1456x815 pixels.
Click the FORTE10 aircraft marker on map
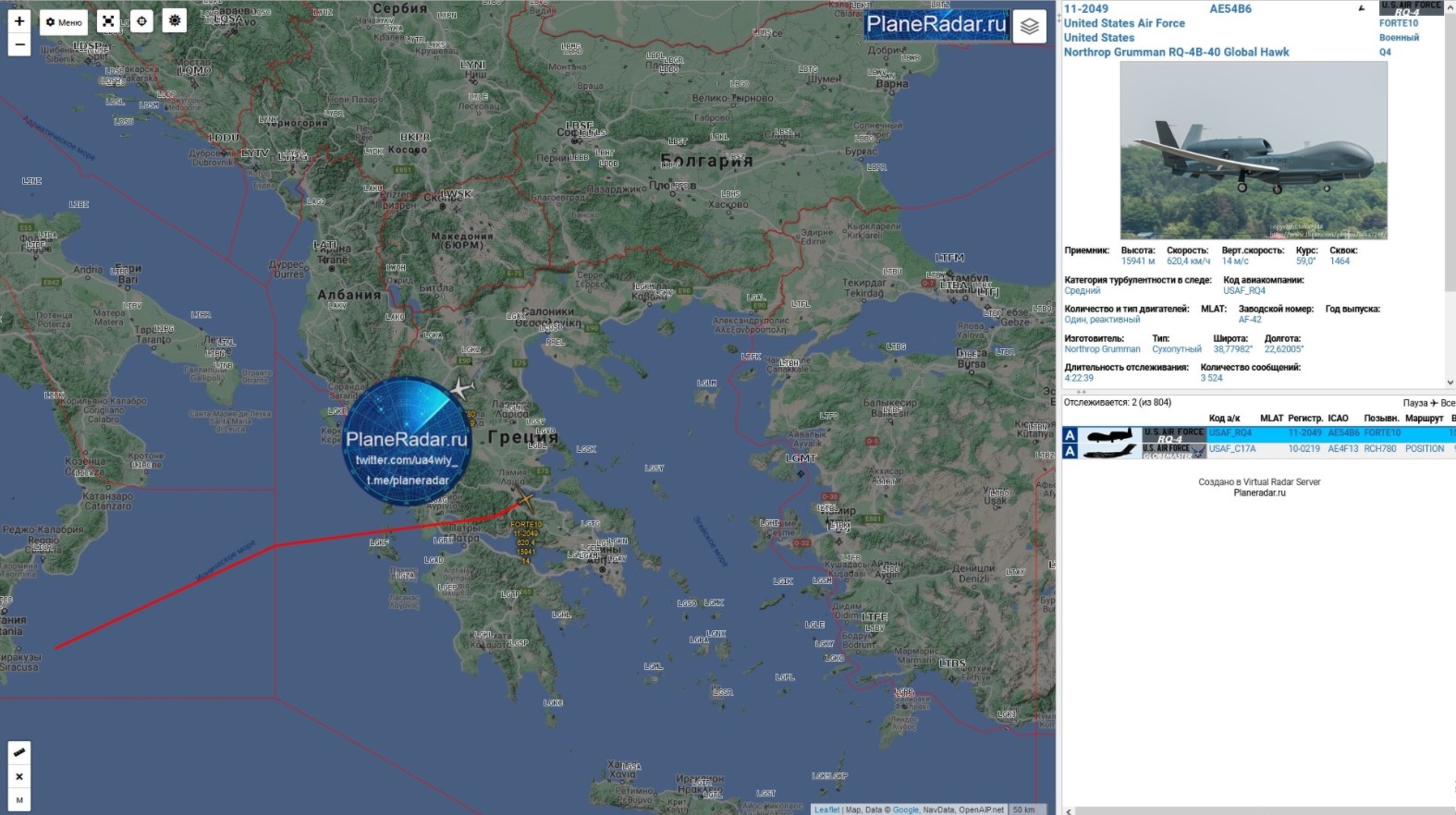pyautogui.click(x=524, y=501)
